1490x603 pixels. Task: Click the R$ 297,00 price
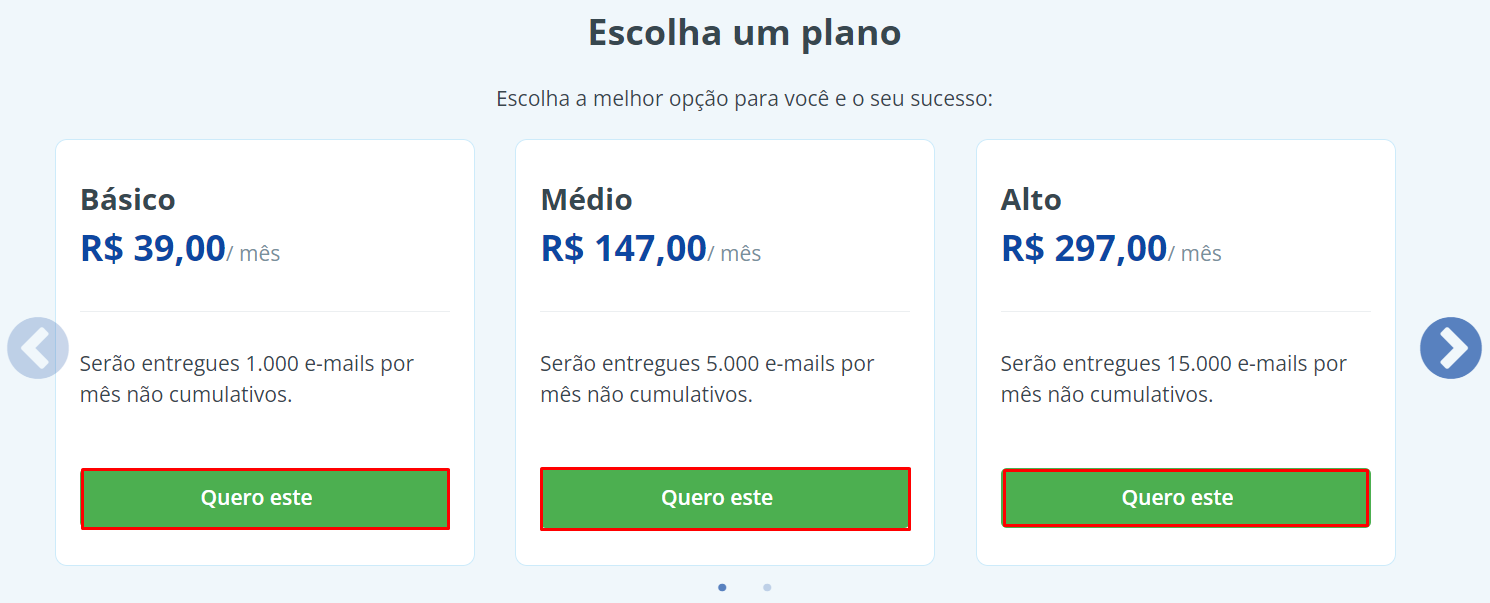(1084, 248)
